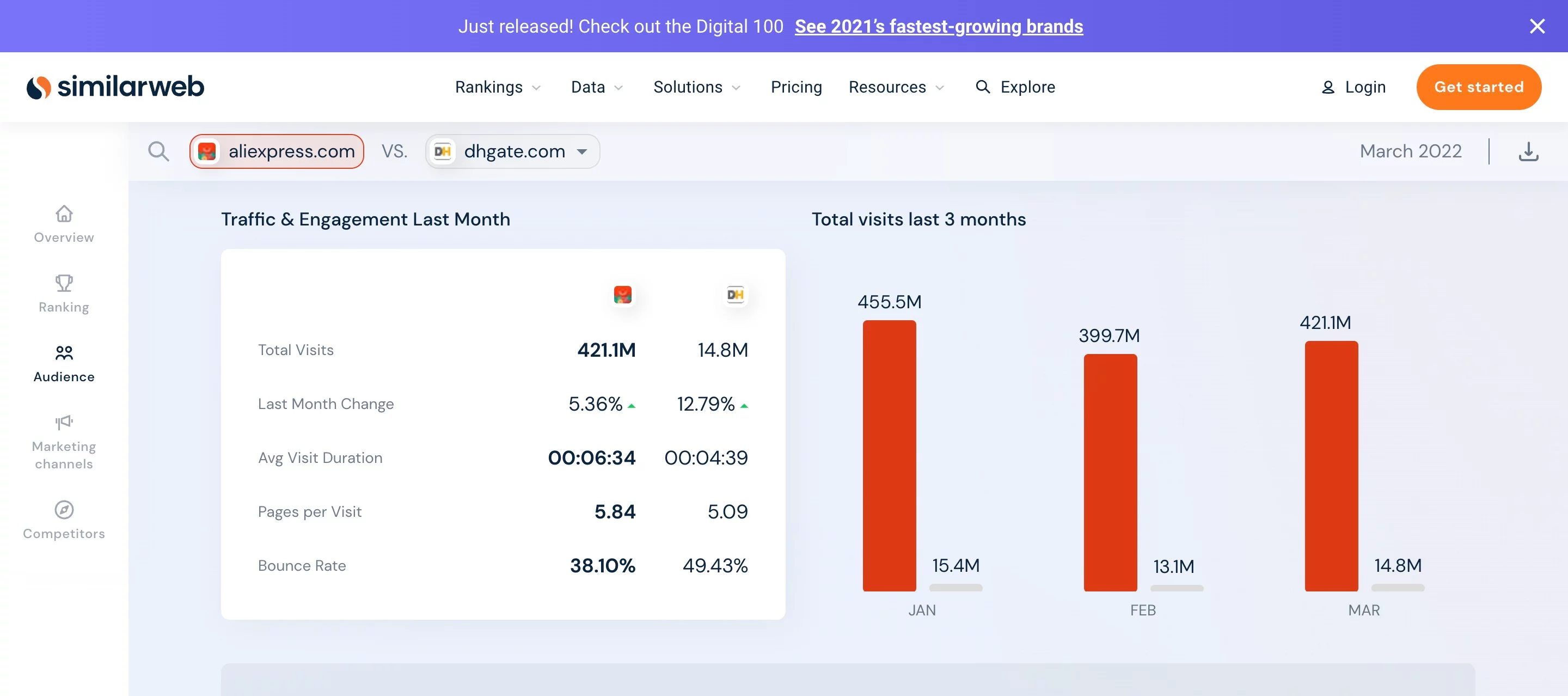Expand the Resources menu

coord(897,87)
